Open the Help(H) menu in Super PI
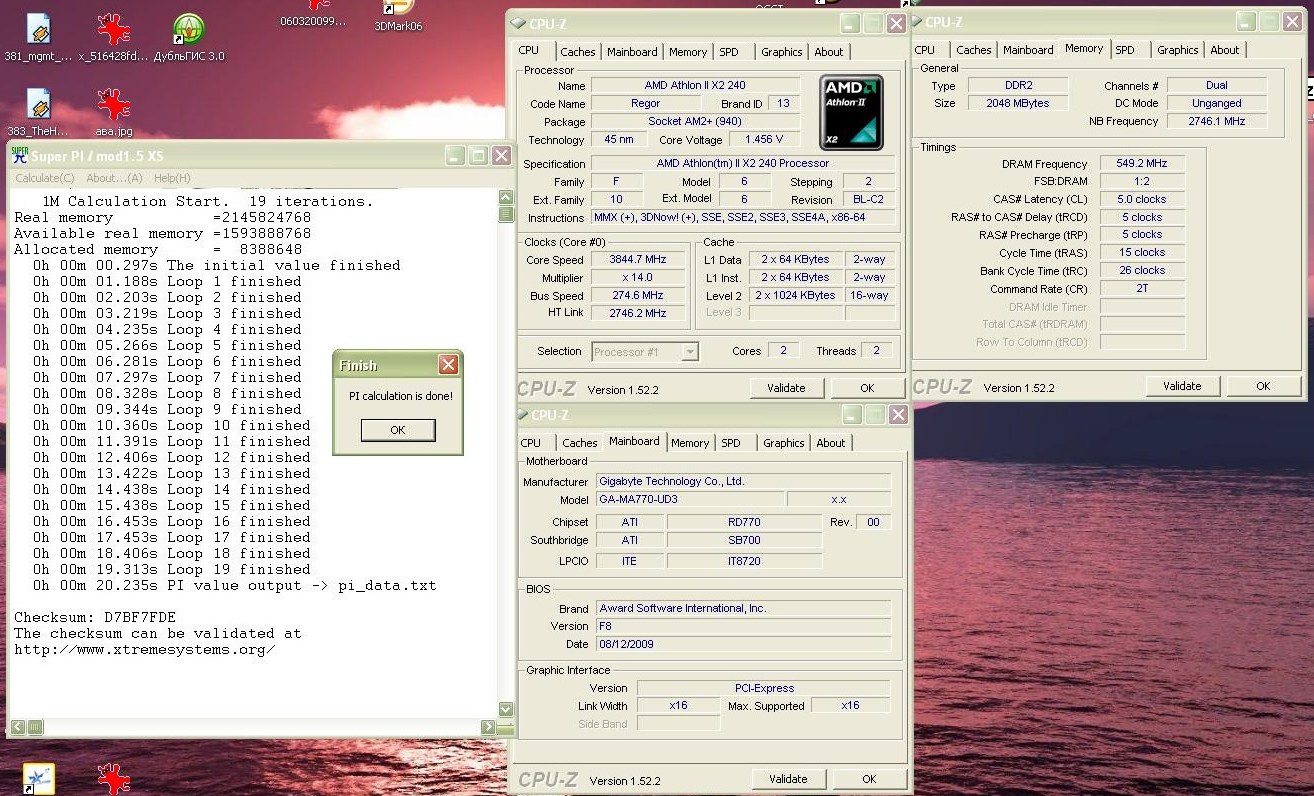 pyautogui.click(x=172, y=178)
